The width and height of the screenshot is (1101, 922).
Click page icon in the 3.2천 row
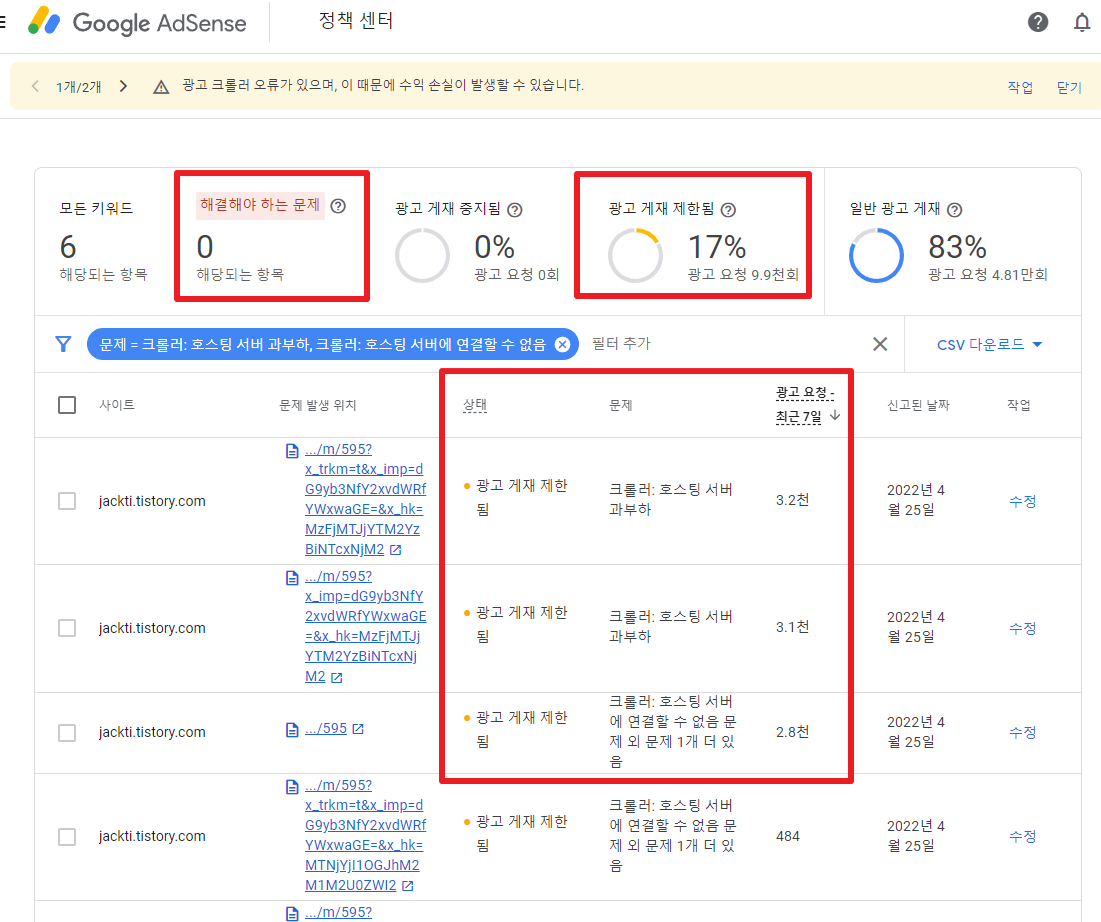pyautogui.click(x=292, y=451)
